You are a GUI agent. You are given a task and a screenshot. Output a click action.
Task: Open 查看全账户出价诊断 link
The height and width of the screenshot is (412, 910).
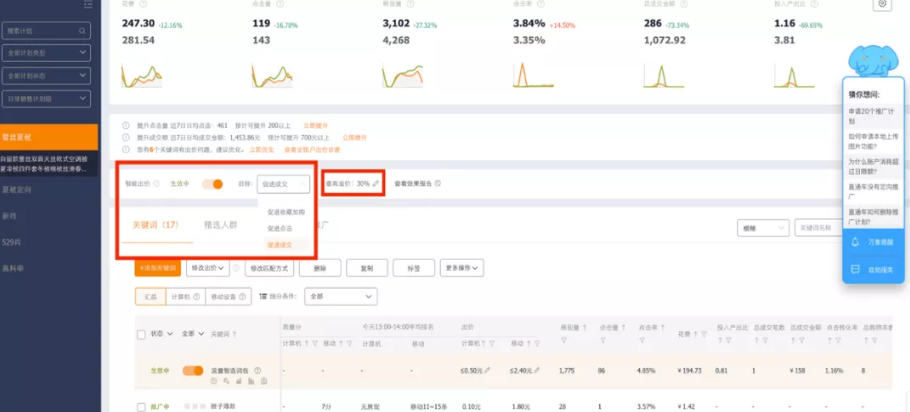310,150
